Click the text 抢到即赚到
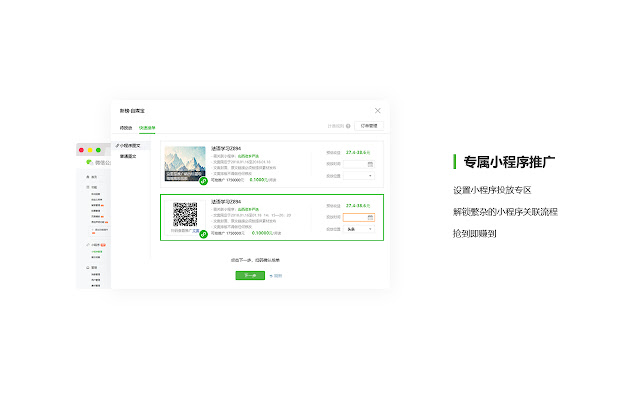 [475, 233]
